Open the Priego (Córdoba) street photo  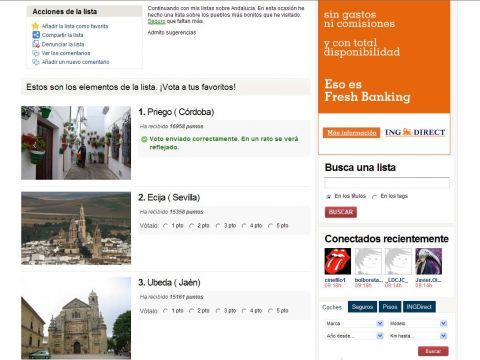pos(76,143)
